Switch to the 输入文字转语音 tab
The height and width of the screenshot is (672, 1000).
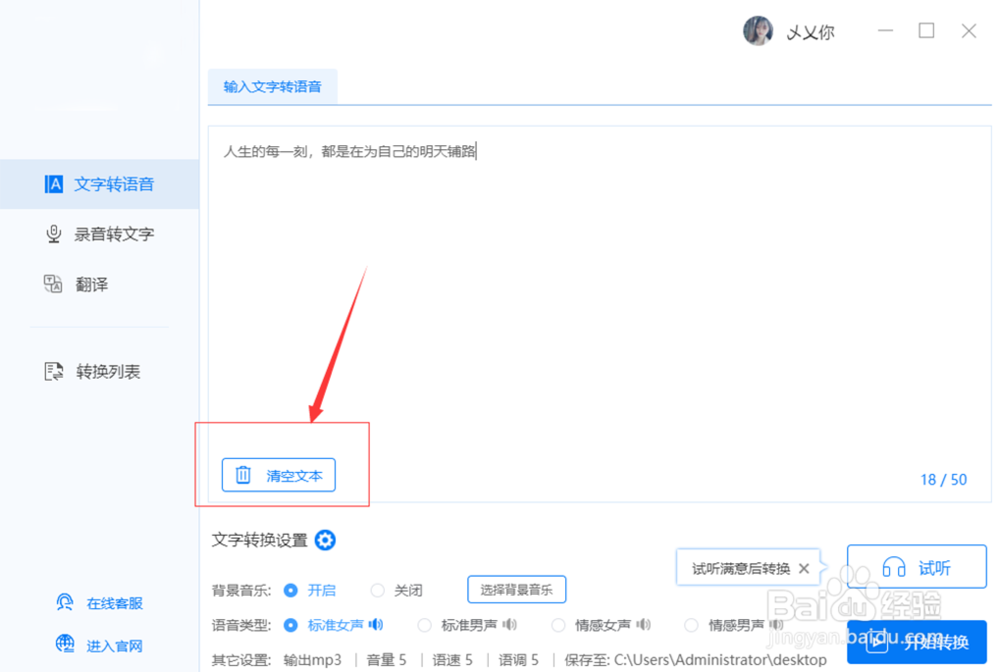point(273,87)
